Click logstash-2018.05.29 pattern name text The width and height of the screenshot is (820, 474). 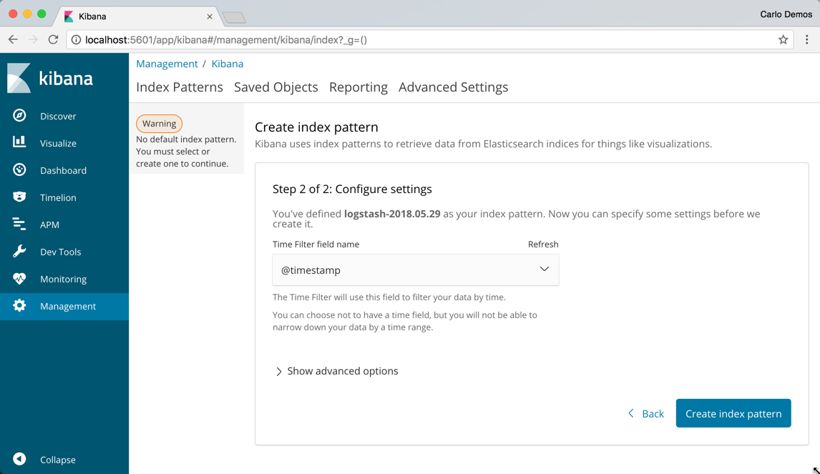coord(392,213)
